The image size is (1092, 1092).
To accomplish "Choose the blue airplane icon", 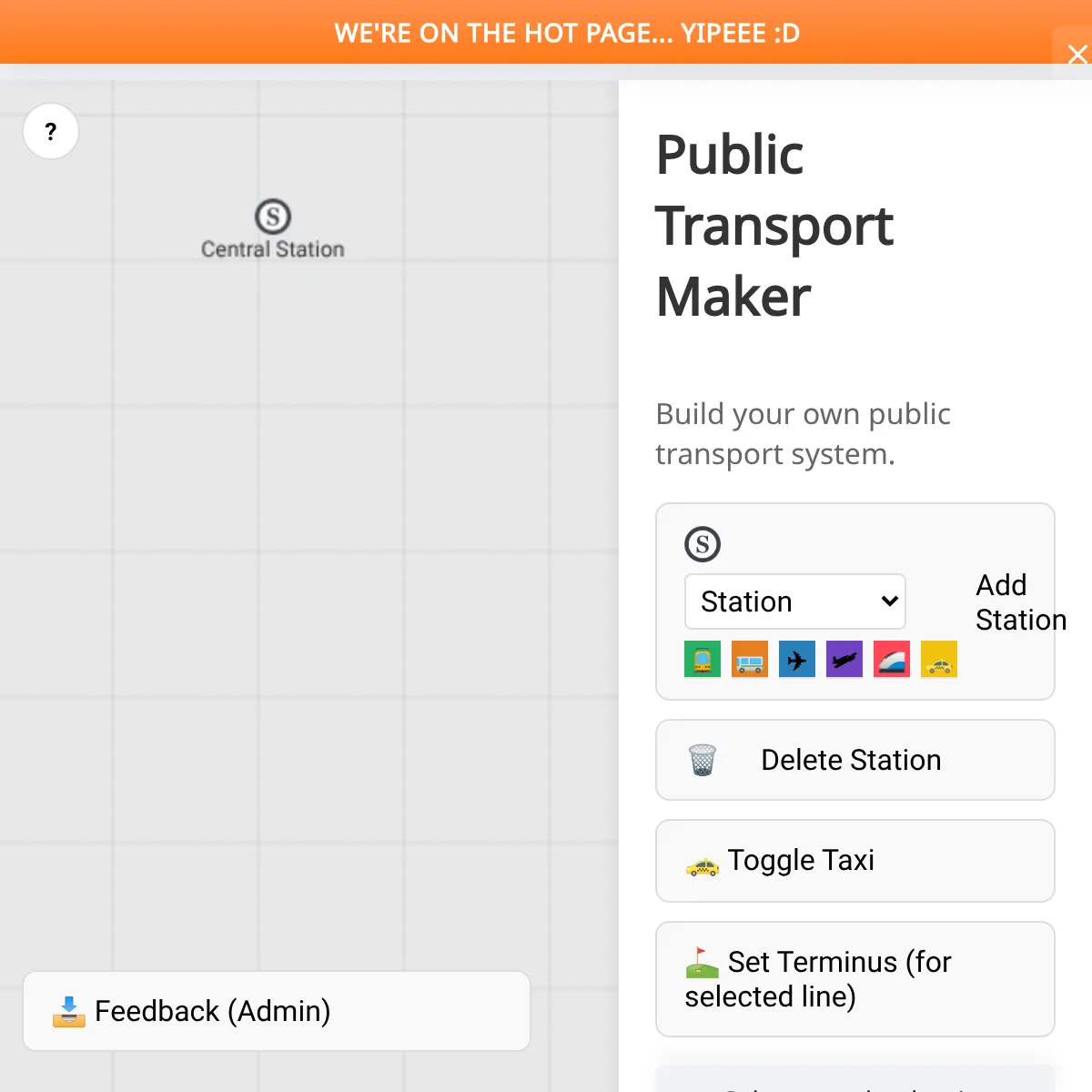I will pos(796,659).
